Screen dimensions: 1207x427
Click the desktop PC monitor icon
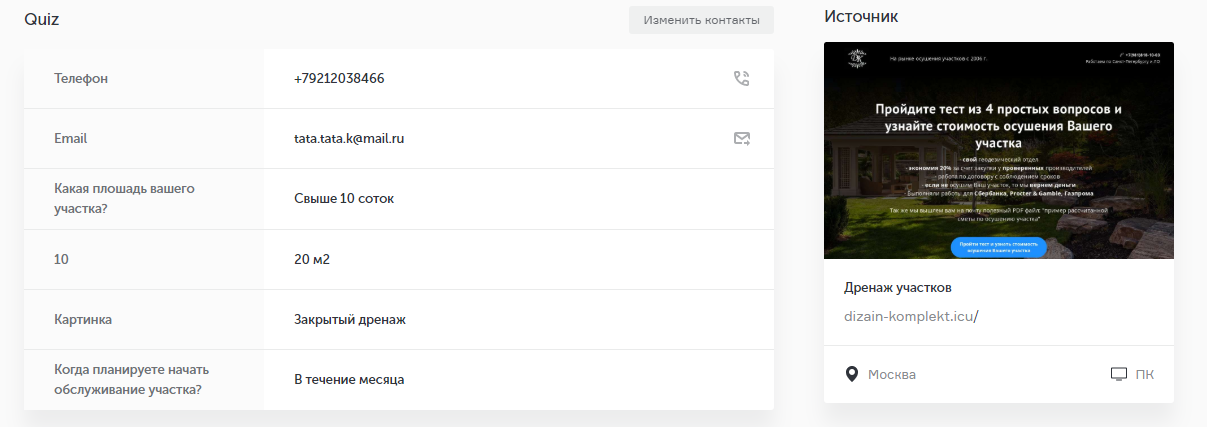coord(1119,374)
